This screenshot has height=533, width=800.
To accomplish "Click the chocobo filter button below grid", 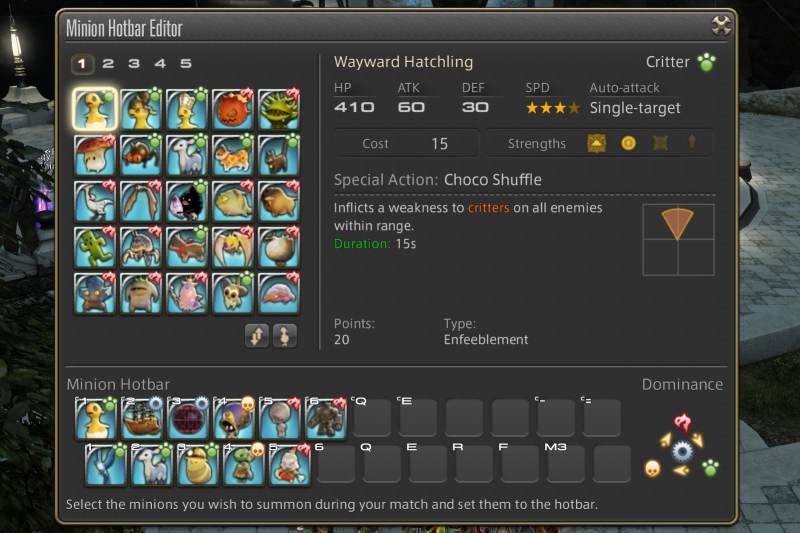I will pos(285,336).
